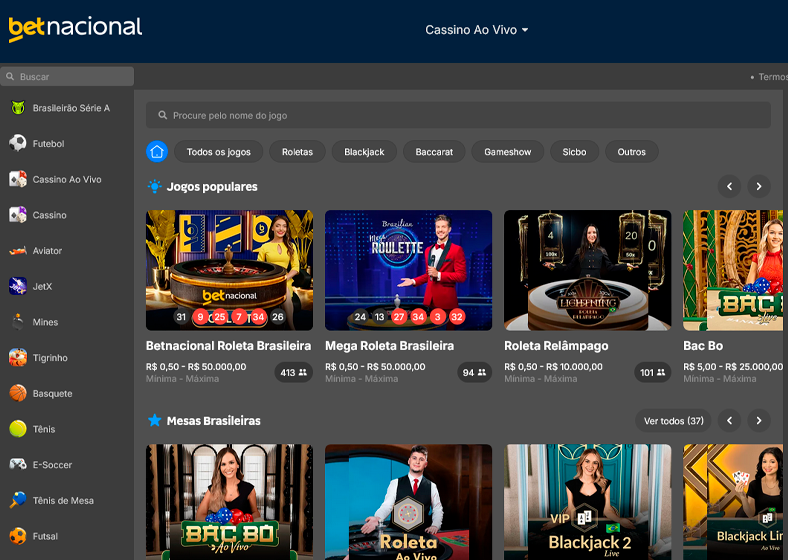
Task: Click the Termos link at top right
Action: coord(773,77)
